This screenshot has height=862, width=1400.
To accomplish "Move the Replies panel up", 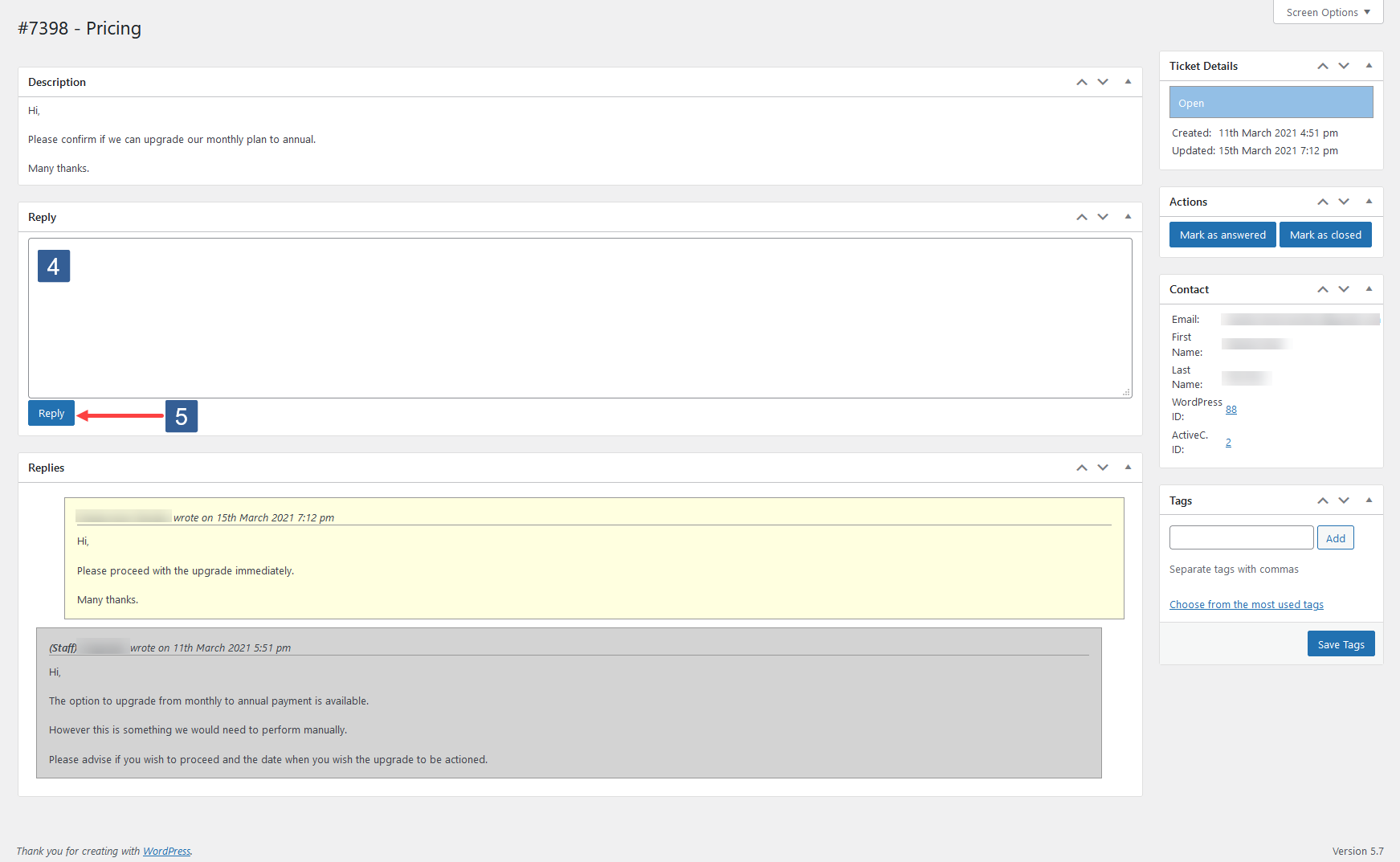I will pos(1082,467).
